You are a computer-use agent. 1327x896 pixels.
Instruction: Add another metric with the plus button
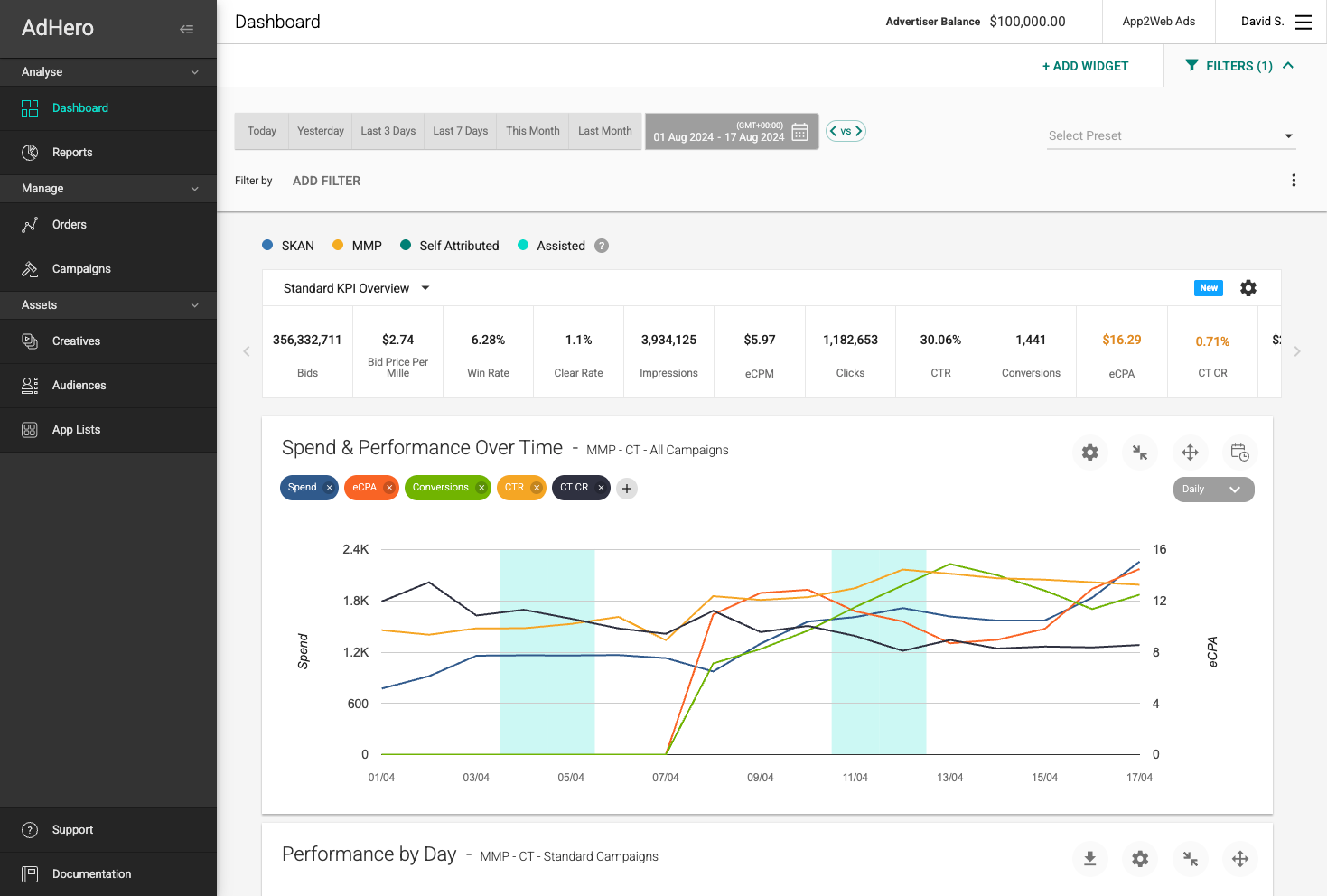(x=627, y=489)
